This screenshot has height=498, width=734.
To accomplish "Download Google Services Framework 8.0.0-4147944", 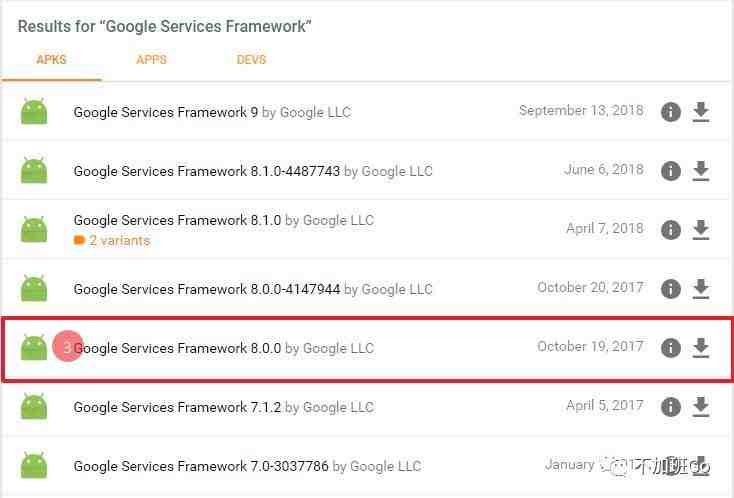I will coord(701,289).
